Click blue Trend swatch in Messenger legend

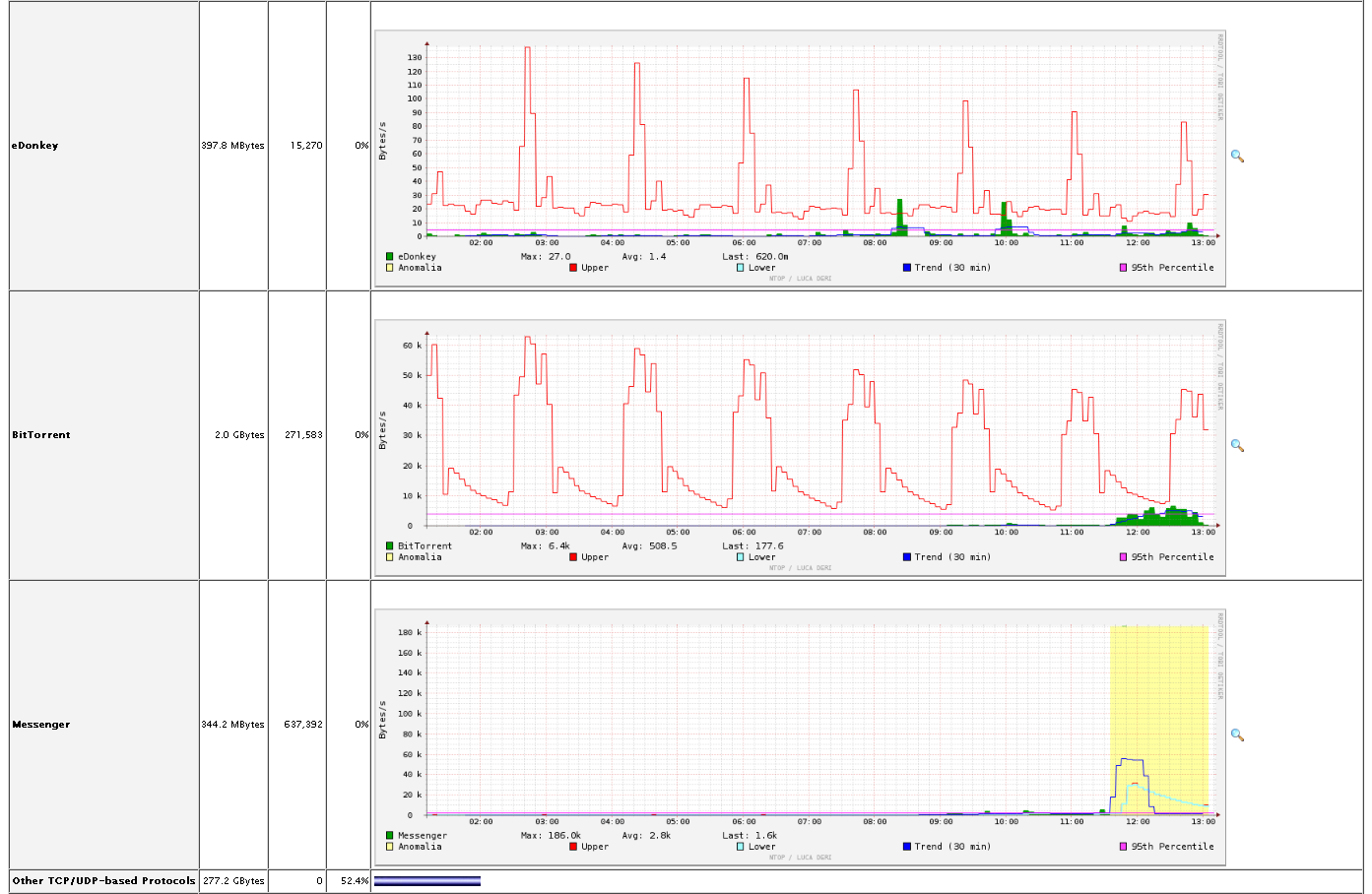[x=906, y=847]
